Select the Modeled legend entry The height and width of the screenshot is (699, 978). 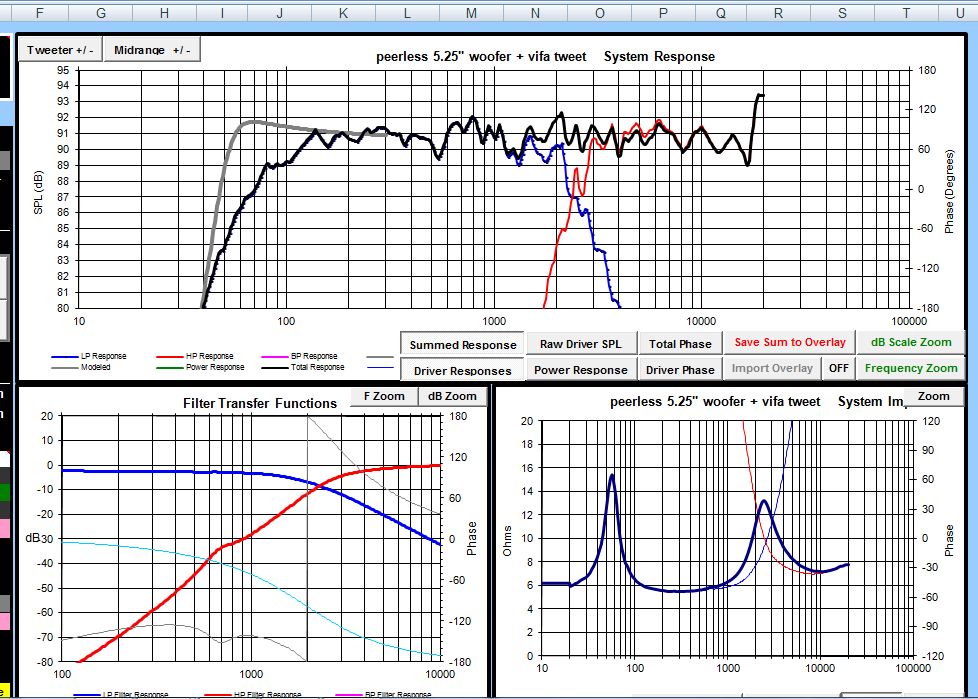point(81,367)
